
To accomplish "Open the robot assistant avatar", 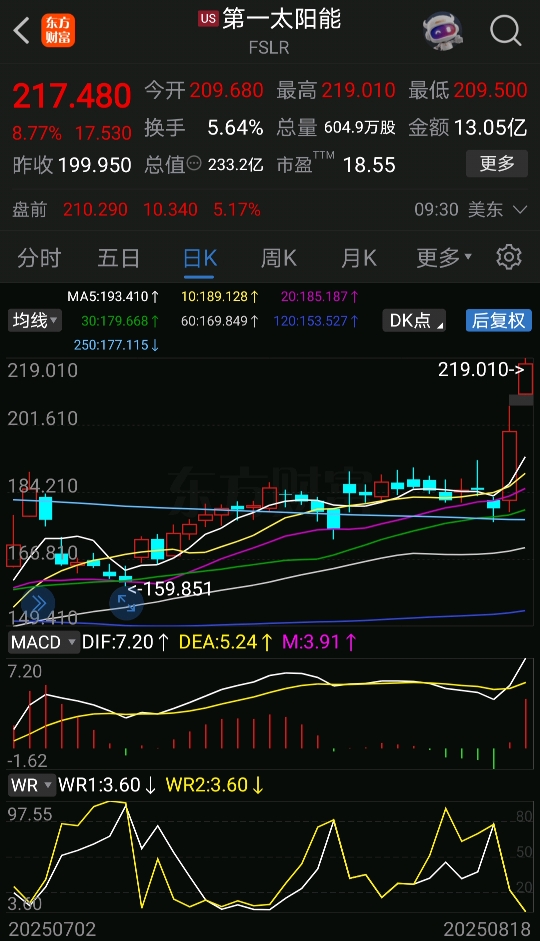I will point(443,30).
